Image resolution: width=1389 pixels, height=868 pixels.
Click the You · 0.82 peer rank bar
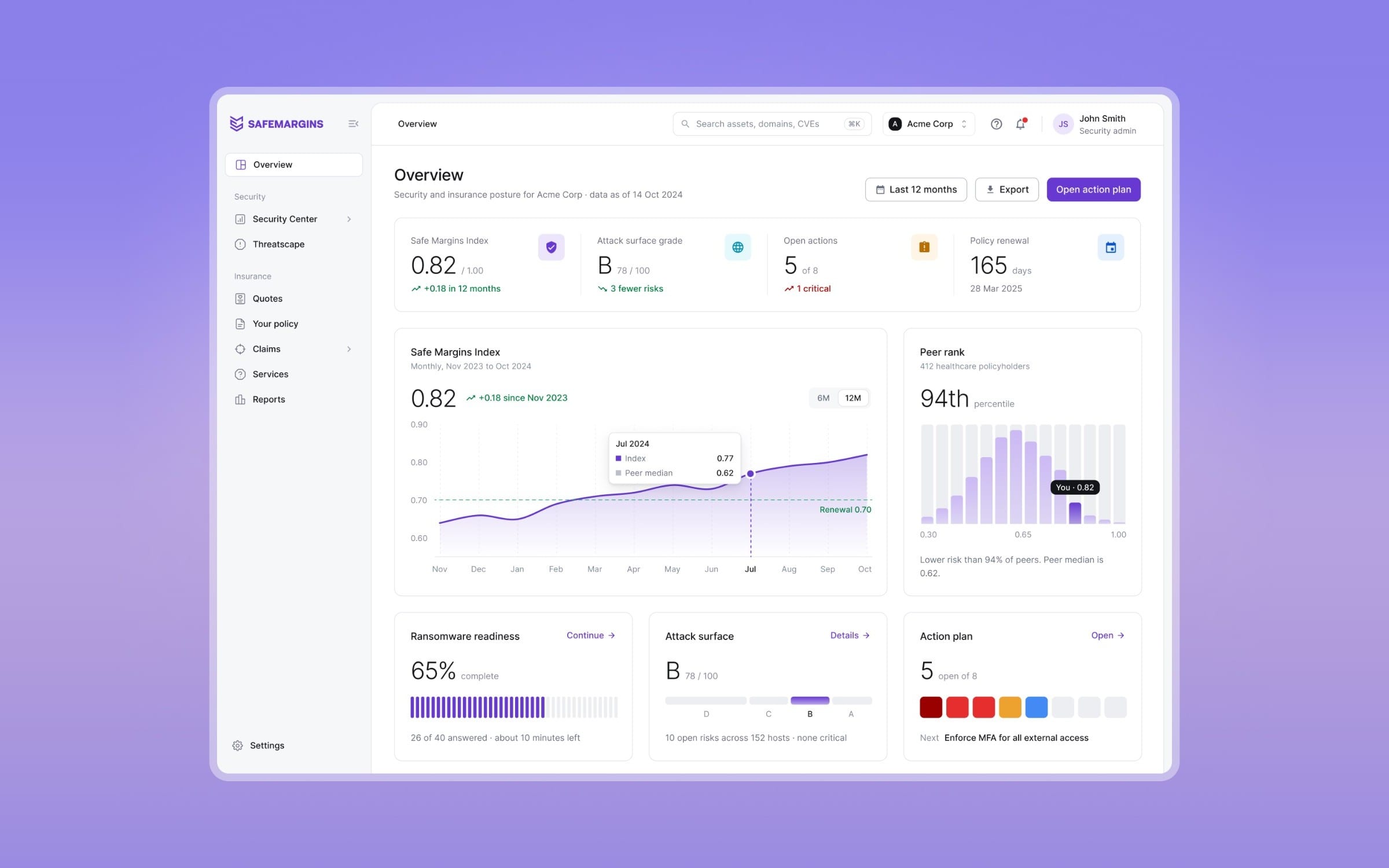coord(1075,513)
